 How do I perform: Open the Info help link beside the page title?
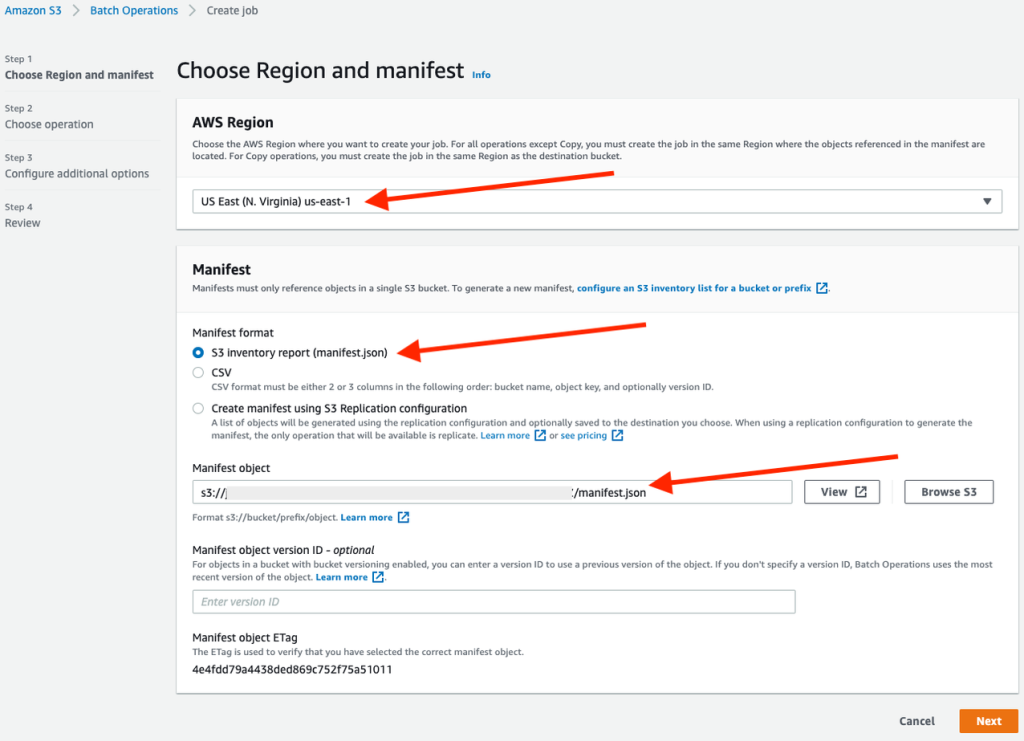pyautogui.click(x=481, y=74)
